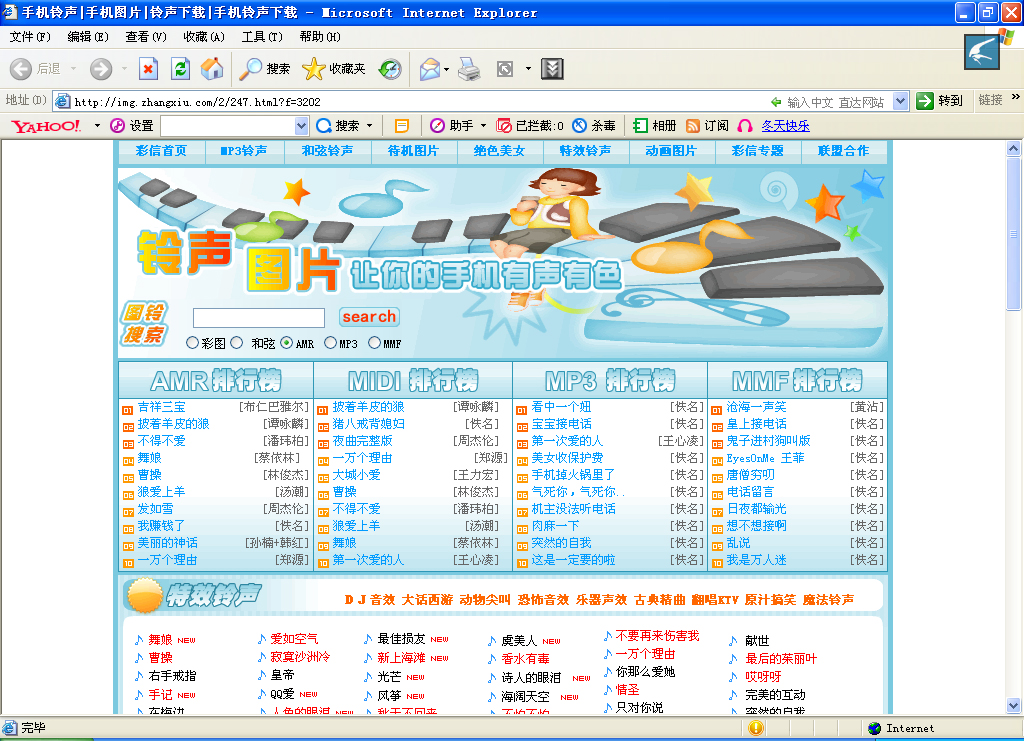1024x741 pixels.
Task: Open the Yahoo search box dropdown
Action: pos(302,126)
